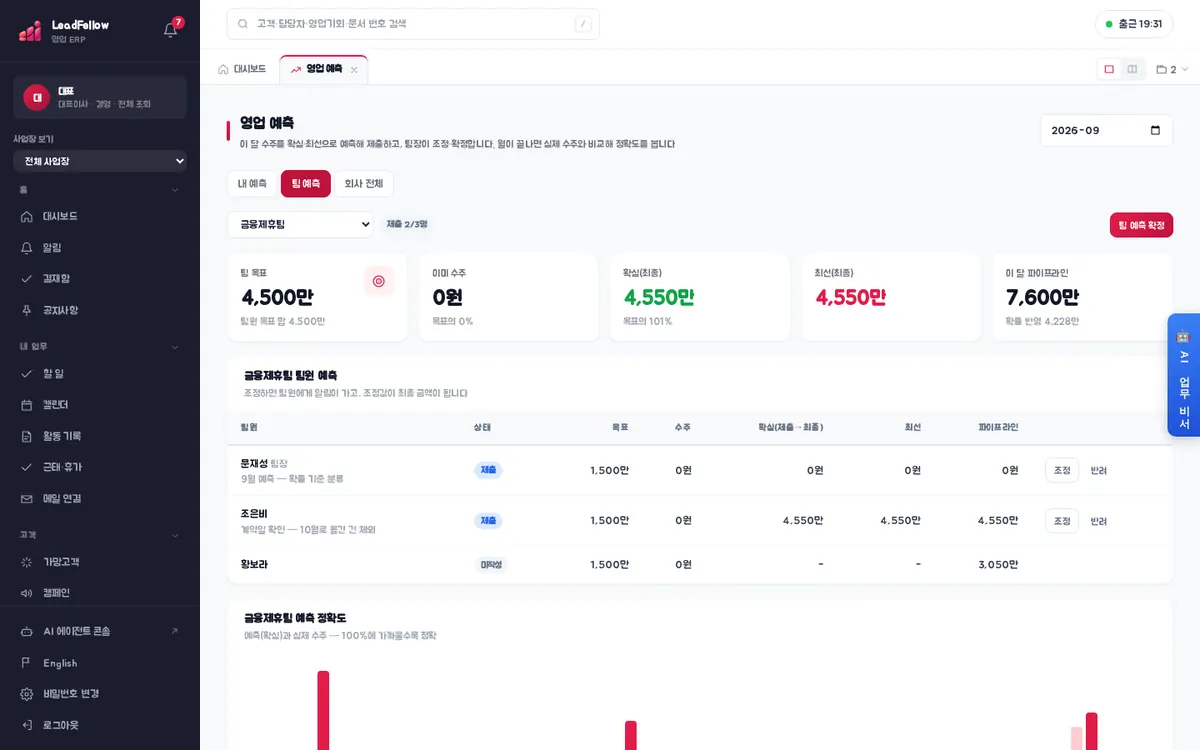Click the slash shortcut key in search bar
The image size is (1200, 750).
tap(583, 24)
